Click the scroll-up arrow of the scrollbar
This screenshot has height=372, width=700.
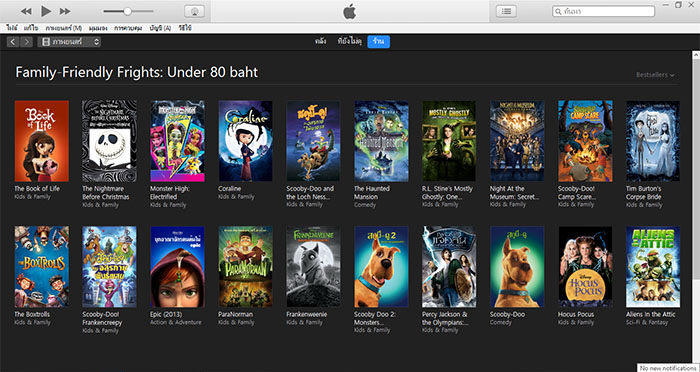696,55
